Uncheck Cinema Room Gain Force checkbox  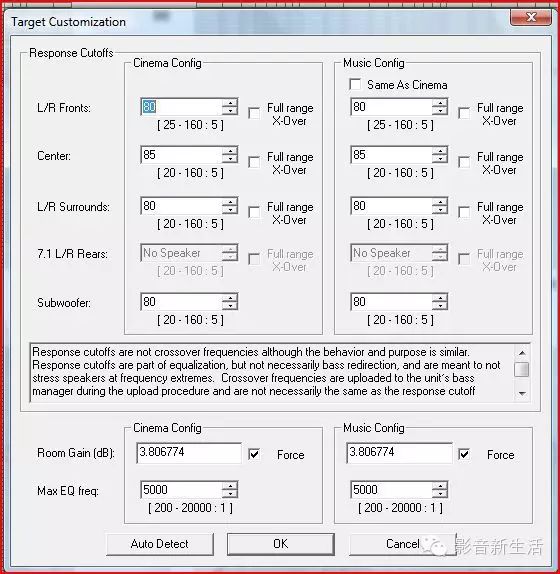point(254,454)
